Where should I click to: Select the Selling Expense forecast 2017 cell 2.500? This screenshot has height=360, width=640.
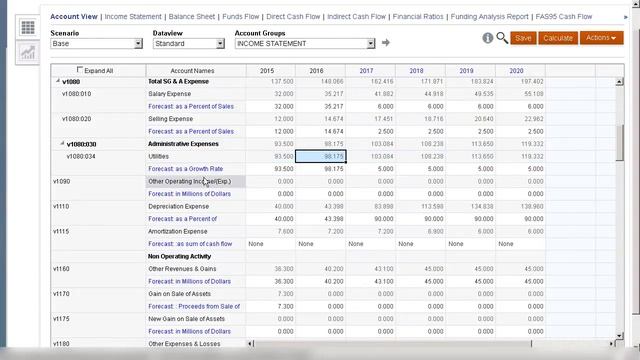370,131
